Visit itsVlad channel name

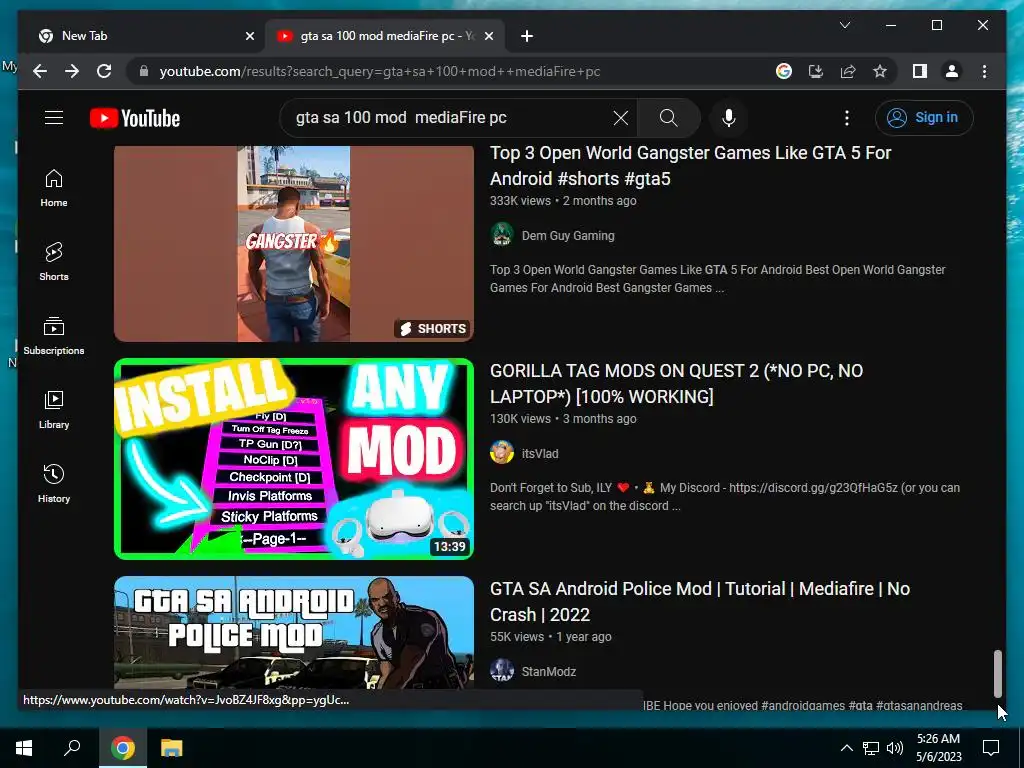540,453
